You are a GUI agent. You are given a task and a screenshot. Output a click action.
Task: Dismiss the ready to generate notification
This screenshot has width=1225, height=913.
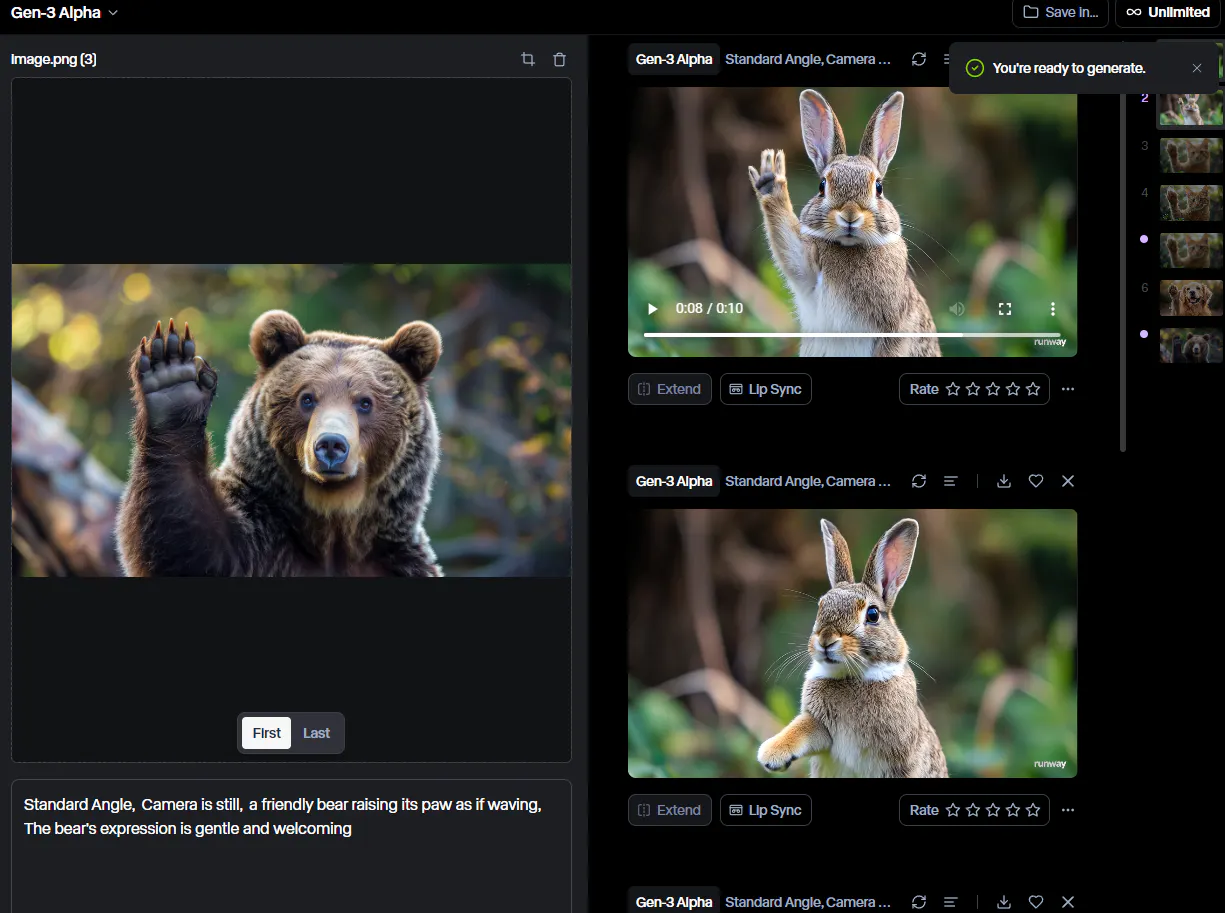tap(1197, 68)
